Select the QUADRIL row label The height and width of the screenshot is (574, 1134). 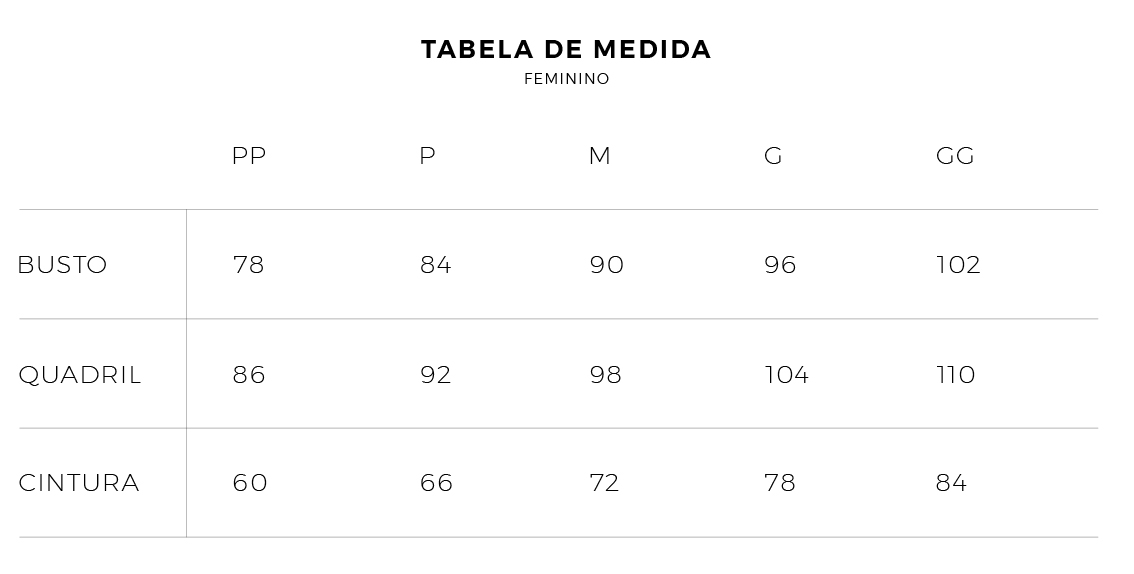[80, 375]
